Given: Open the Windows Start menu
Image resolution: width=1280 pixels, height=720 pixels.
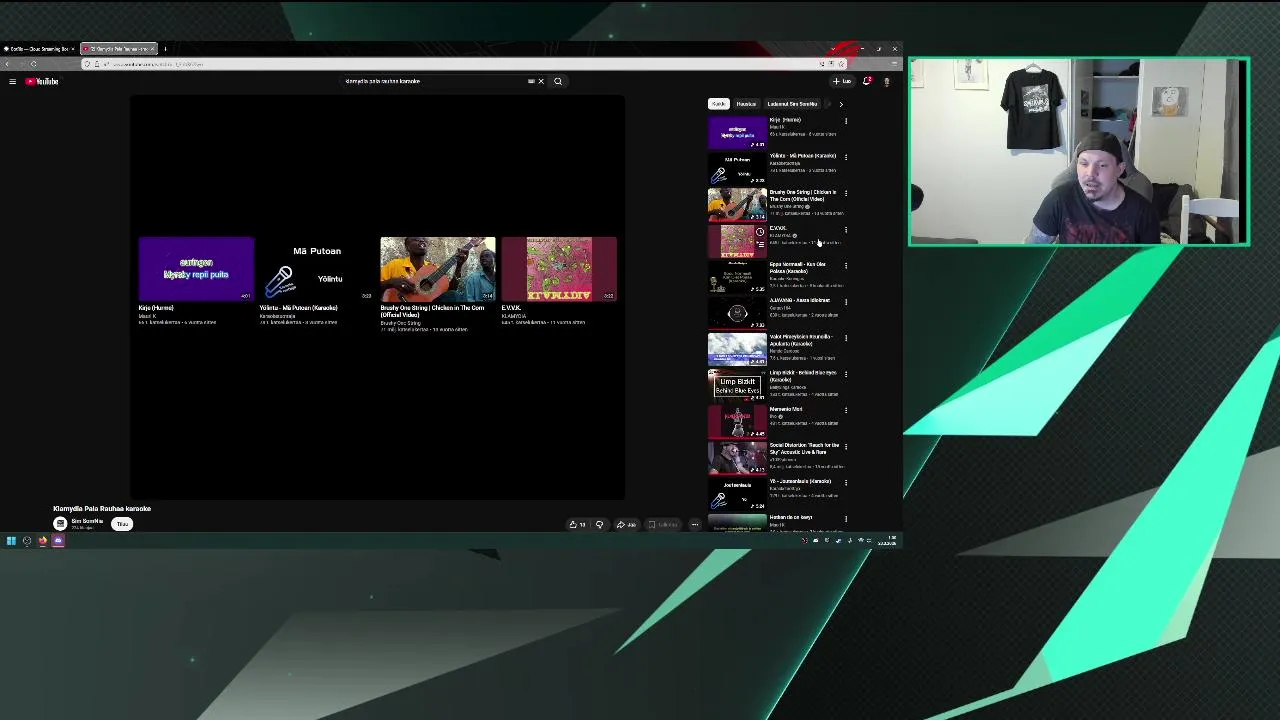Looking at the screenshot, I should pyautogui.click(x=11, y=541).
